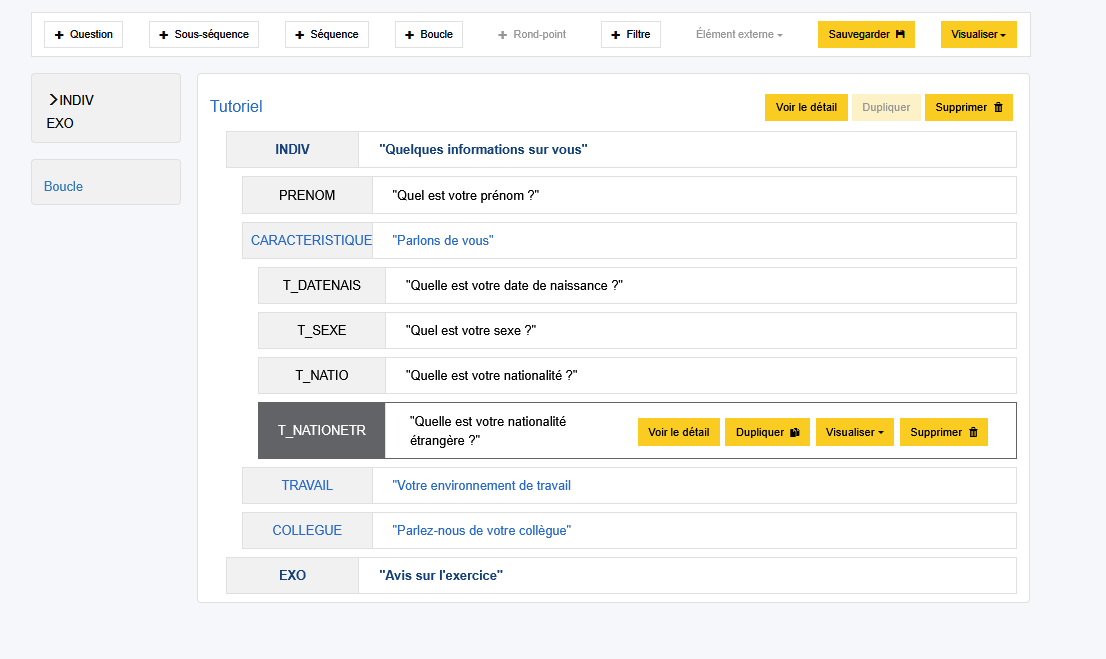Add a new Séquence
Image resolution: width=1106 pixels, height=659 pixels.
tap(327, 34)
